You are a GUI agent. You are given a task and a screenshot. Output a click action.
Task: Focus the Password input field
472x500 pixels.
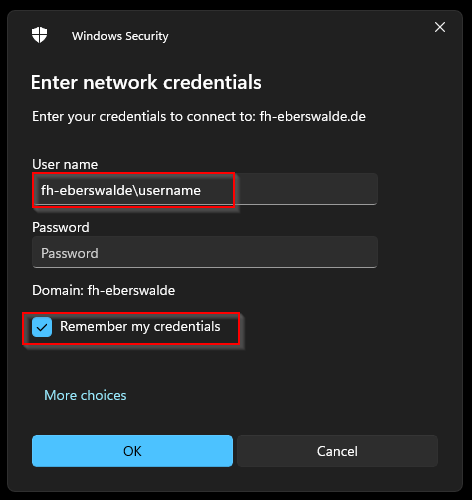(205, 252)
